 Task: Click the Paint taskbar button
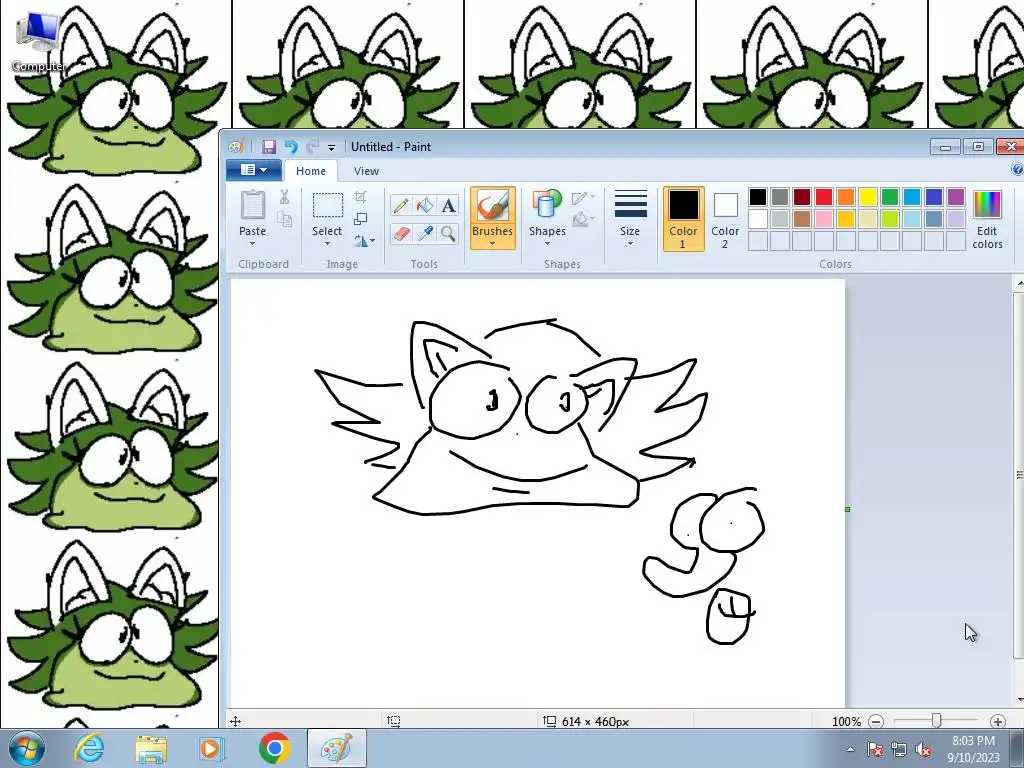(x=337, y=748)
